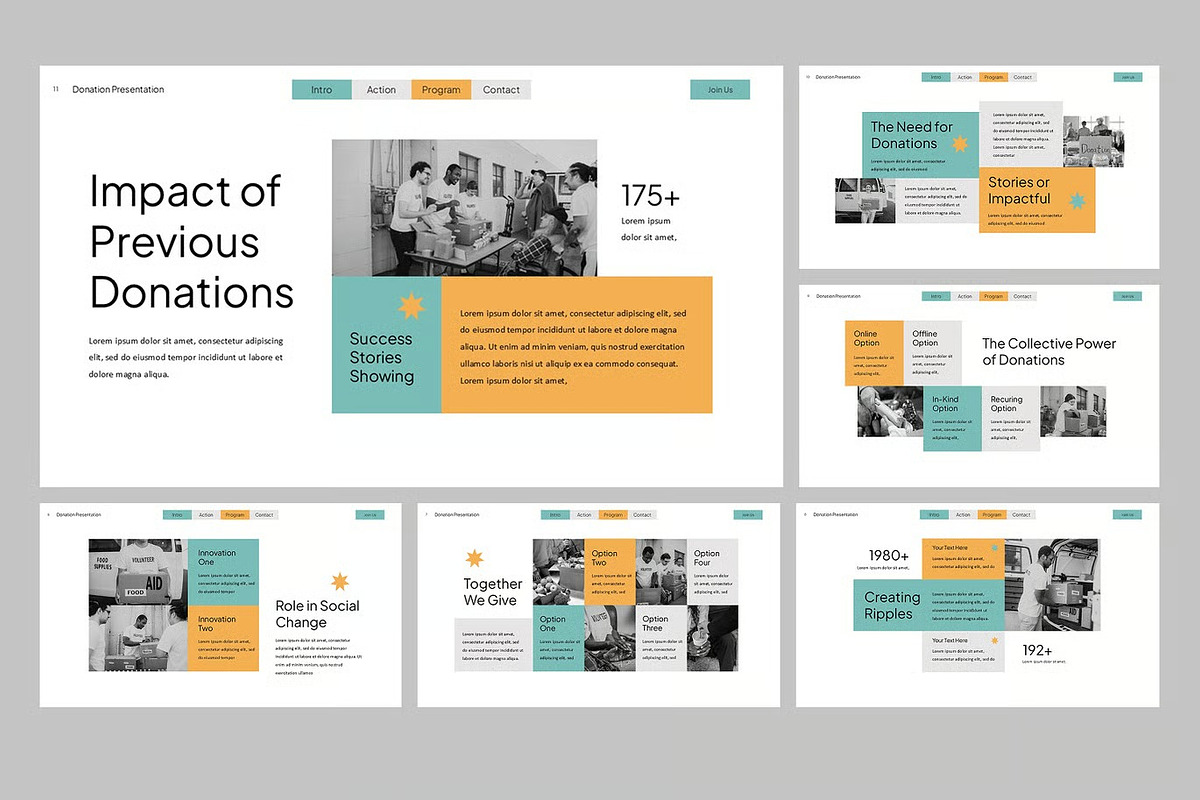Image resolution: width=1200 pixels, height=800 pixels.
Task: Click Join Us on The Need for Donations slide
Action: tap(1128, 77)
